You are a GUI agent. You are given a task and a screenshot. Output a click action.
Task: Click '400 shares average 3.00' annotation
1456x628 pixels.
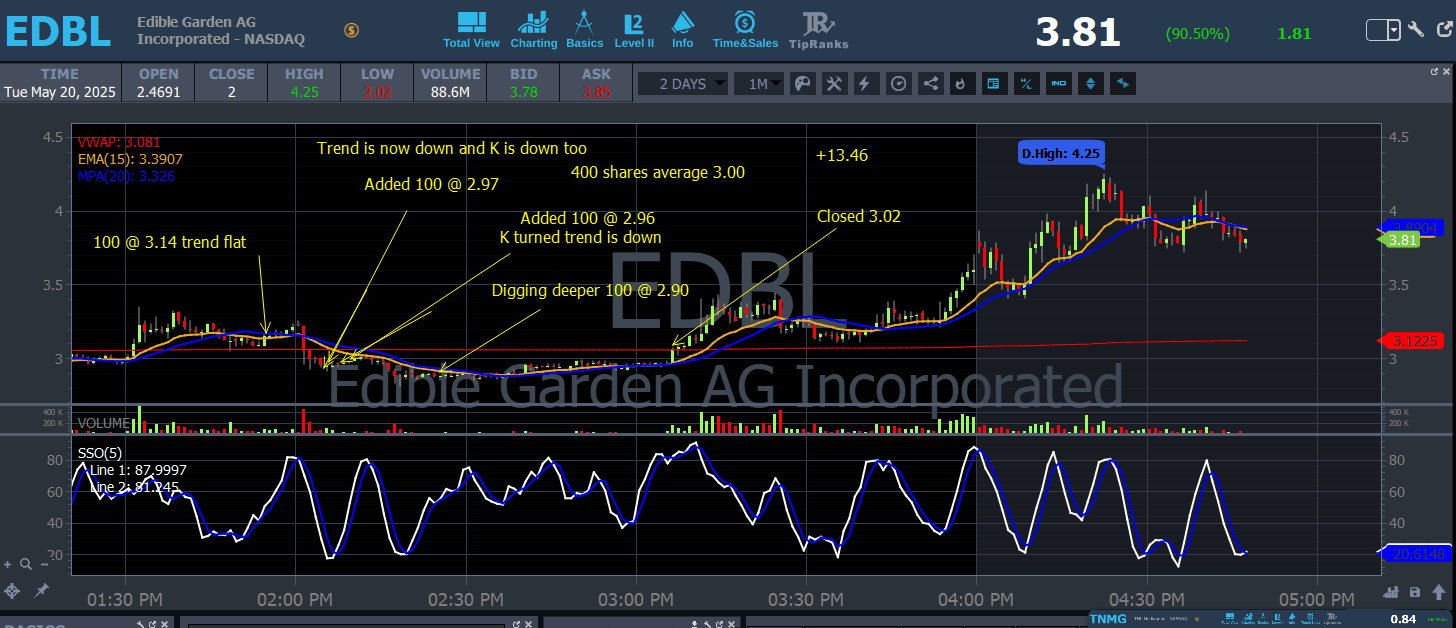[658, 172]
